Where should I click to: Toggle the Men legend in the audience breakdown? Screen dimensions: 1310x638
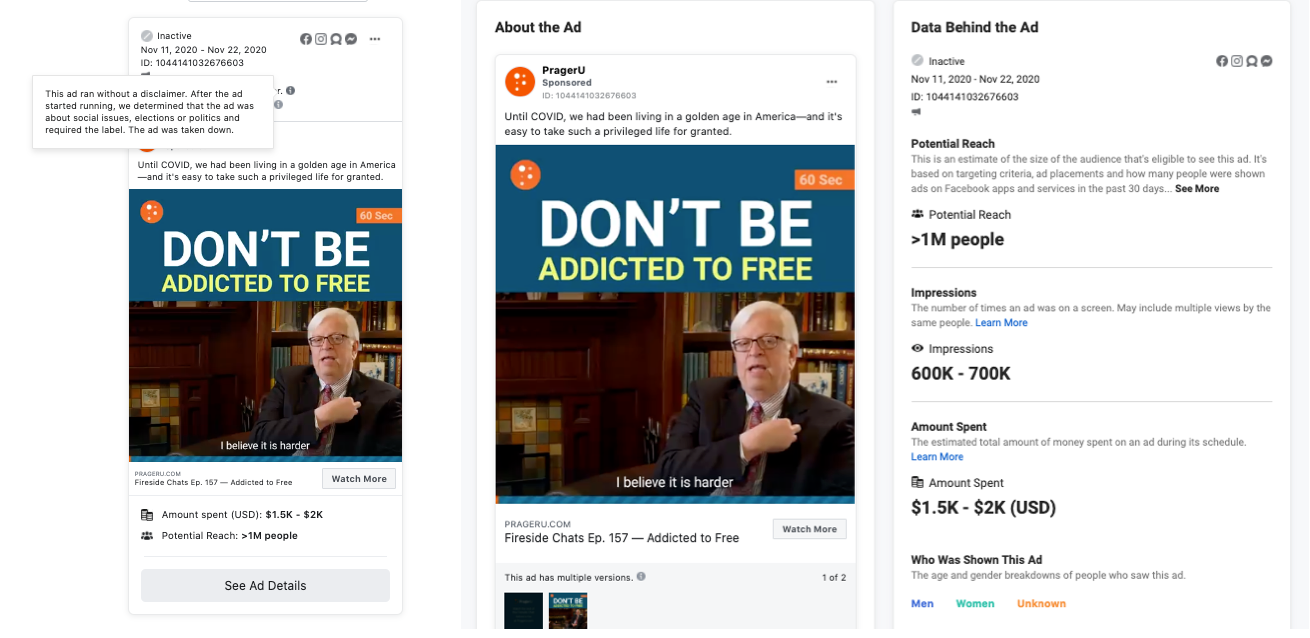922,604
